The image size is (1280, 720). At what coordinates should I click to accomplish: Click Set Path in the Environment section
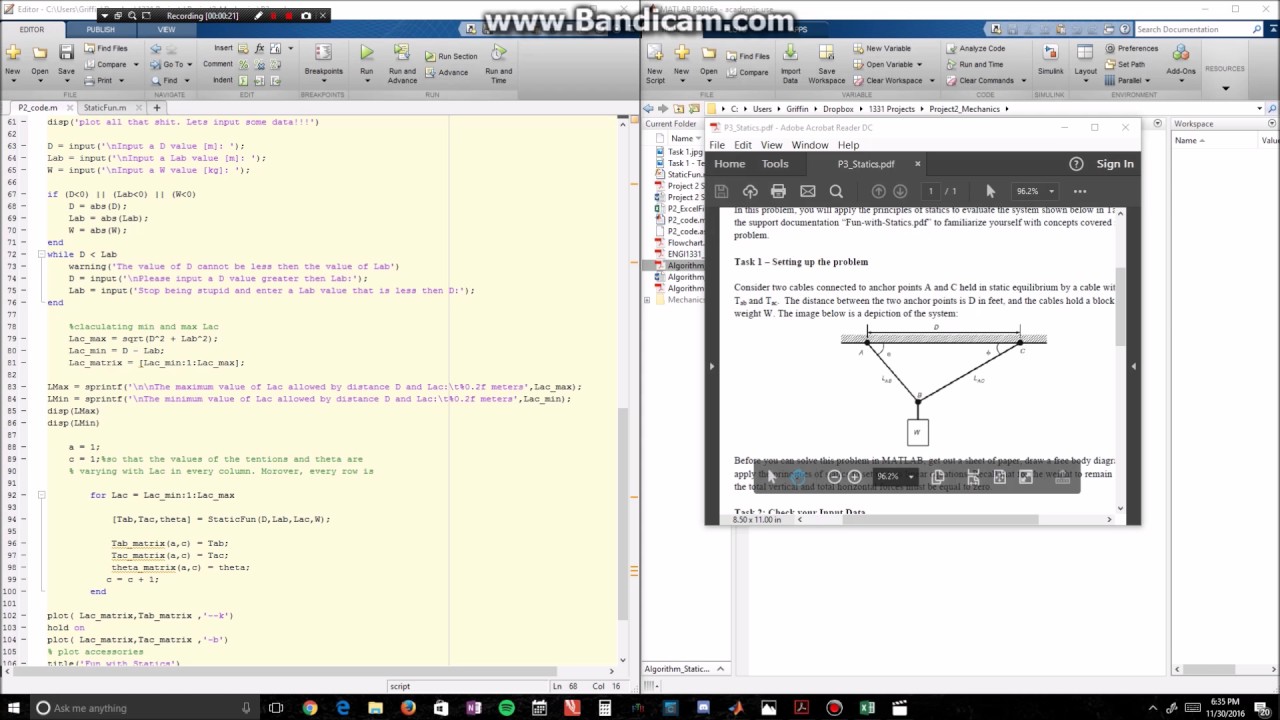(x=1124, y=64)
